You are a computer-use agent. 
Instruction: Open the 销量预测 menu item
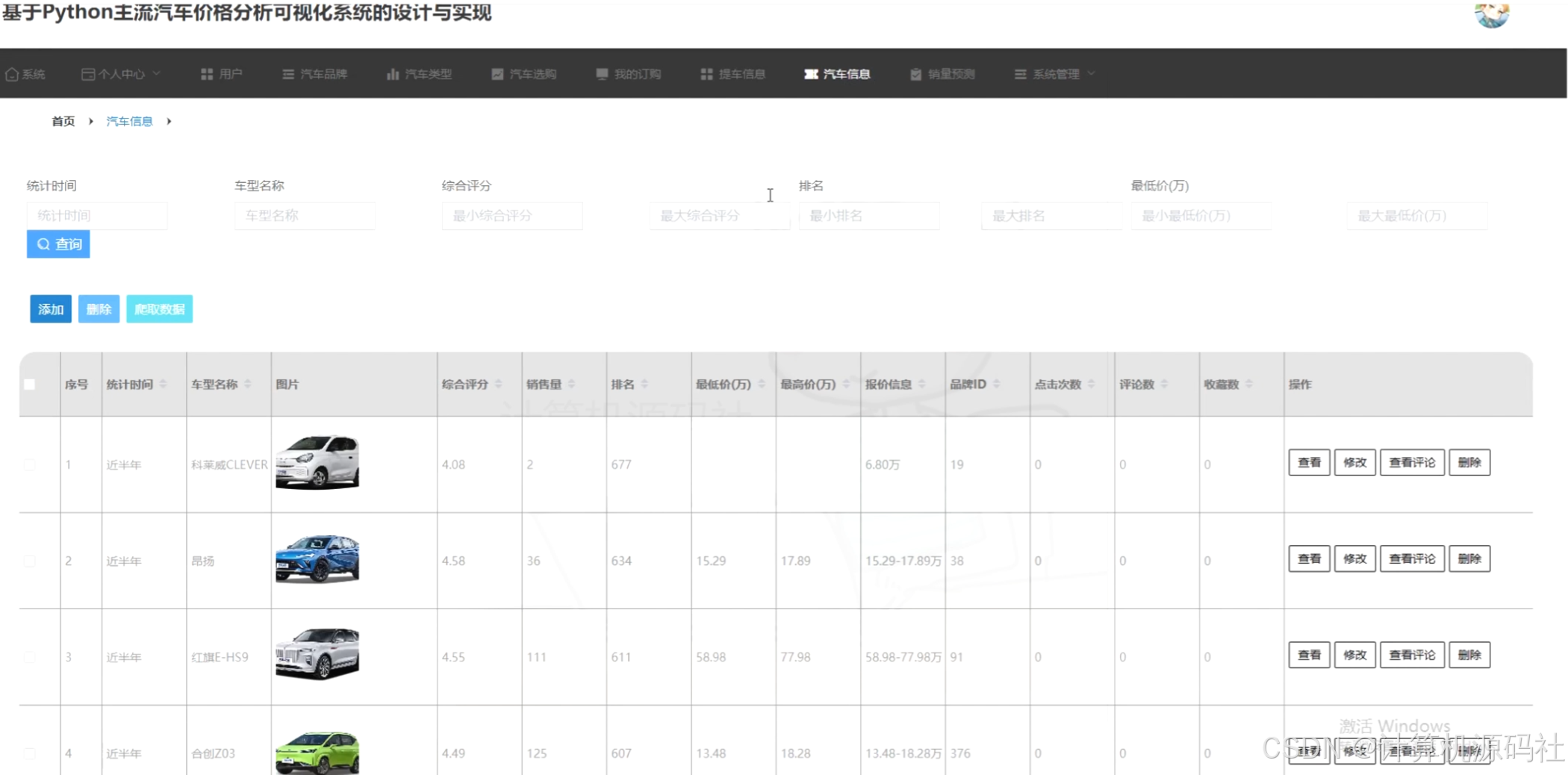942,74
